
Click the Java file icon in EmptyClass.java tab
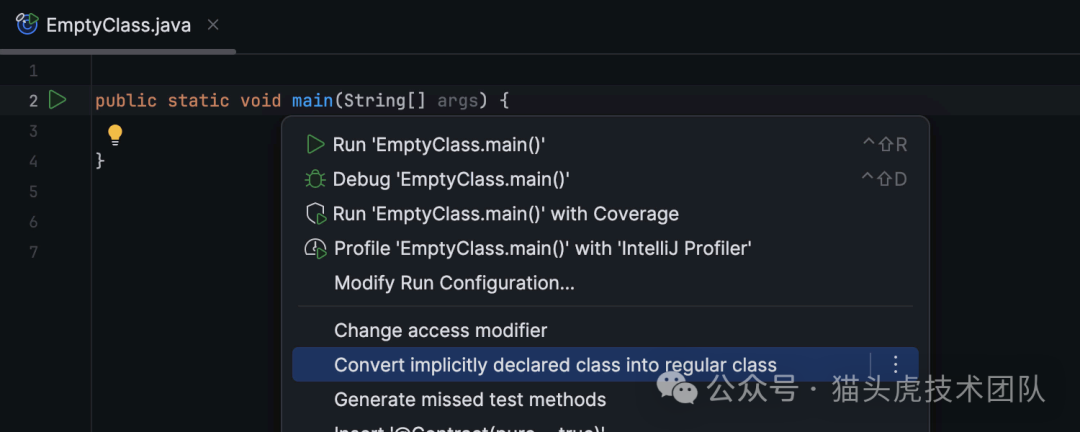[x=27, y=25]
